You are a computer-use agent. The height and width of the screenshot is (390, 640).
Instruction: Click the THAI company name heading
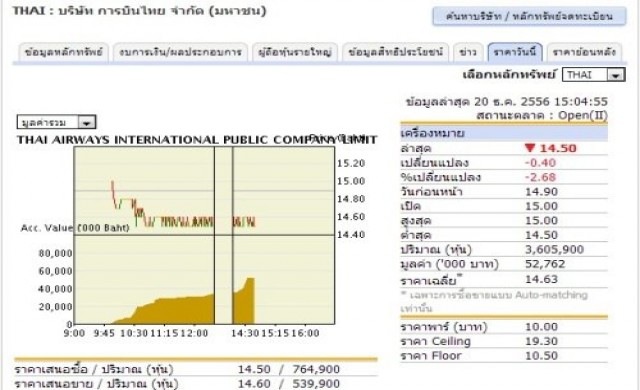pyautogui.click(x=140, y=11)
